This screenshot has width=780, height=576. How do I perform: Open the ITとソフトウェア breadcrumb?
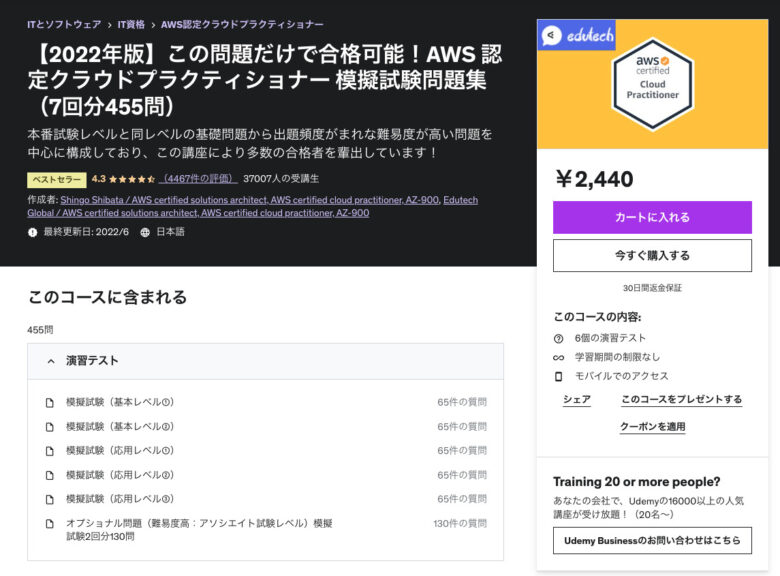pyautogui.click(x=64, y=24)
